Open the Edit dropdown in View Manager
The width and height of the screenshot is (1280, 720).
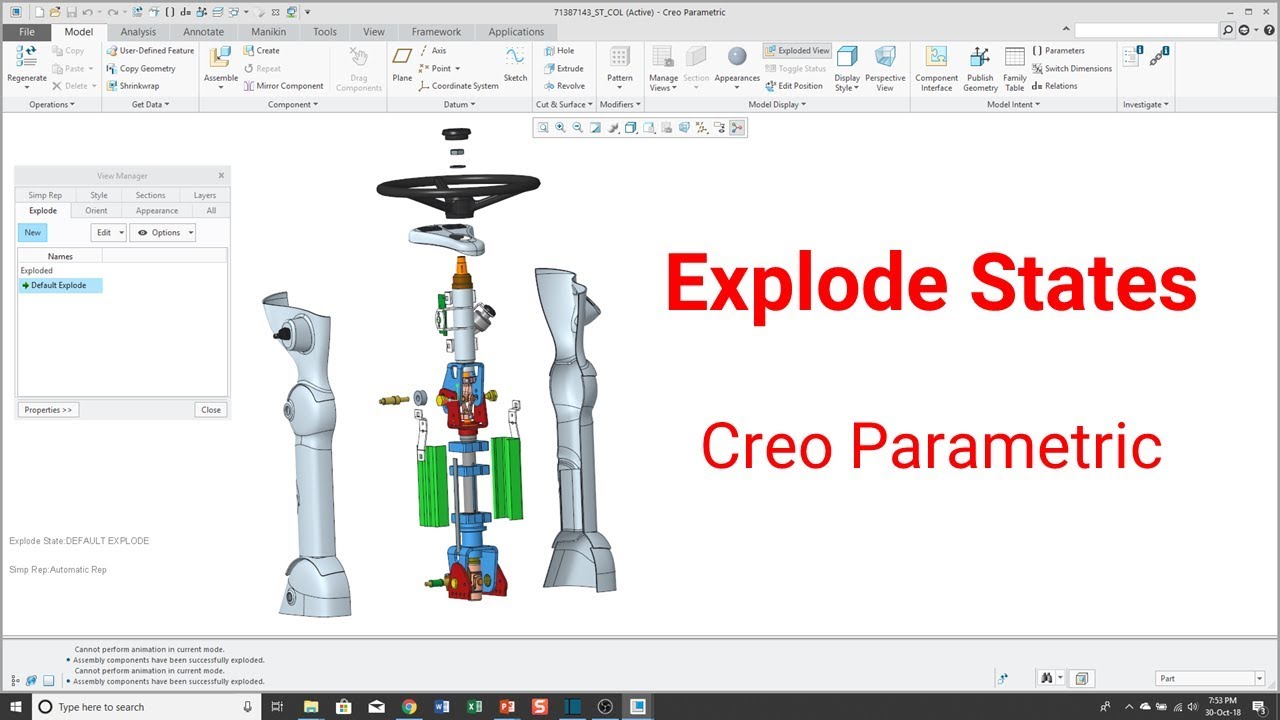coord(108,232)
